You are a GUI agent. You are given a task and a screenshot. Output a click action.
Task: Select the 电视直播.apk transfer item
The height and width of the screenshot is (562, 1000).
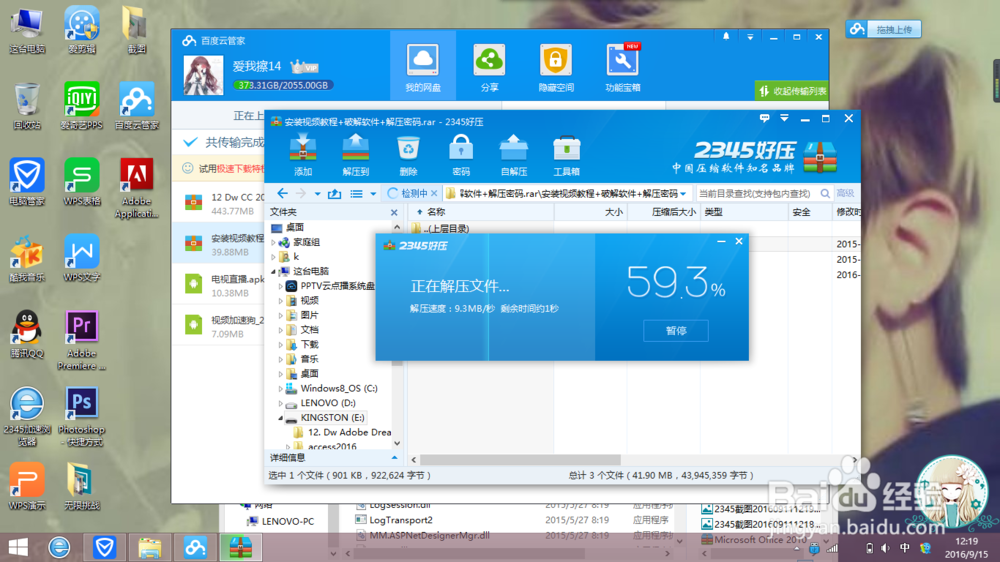coord(219,285)
